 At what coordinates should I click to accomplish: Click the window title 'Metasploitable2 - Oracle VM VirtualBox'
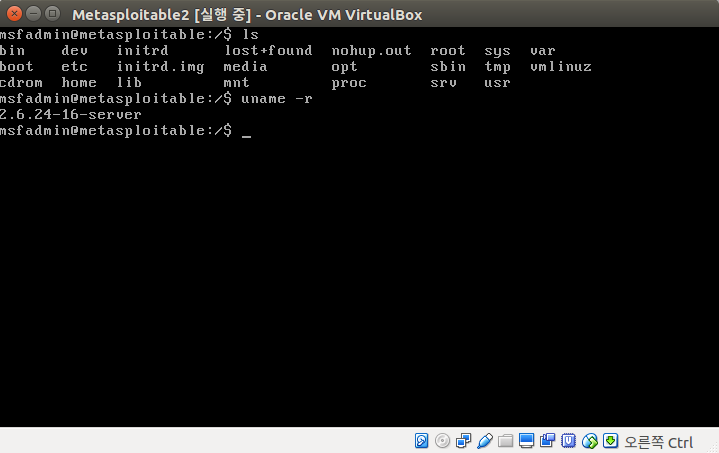coord(247,15)
